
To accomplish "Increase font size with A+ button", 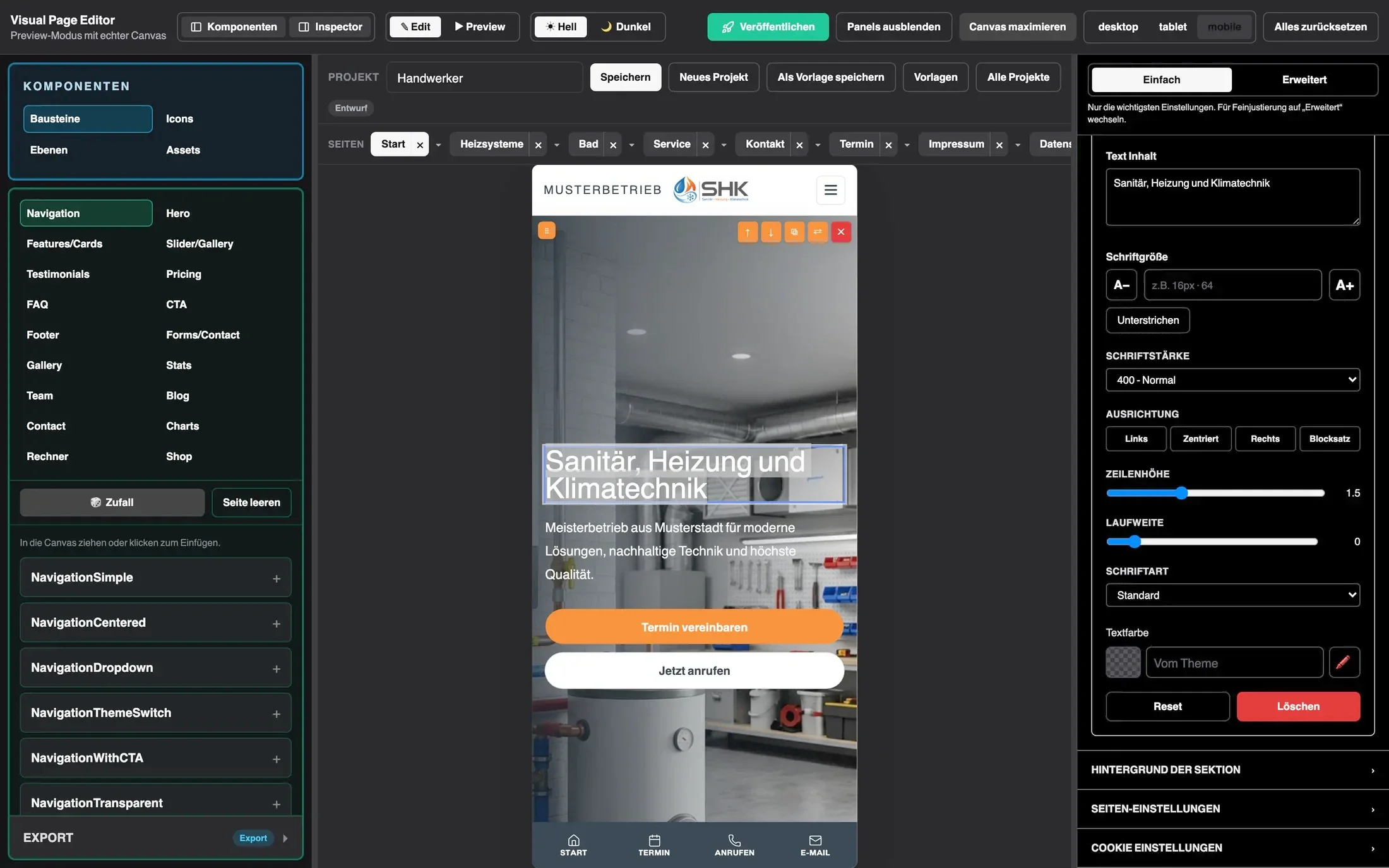I will click(1344, 285).
